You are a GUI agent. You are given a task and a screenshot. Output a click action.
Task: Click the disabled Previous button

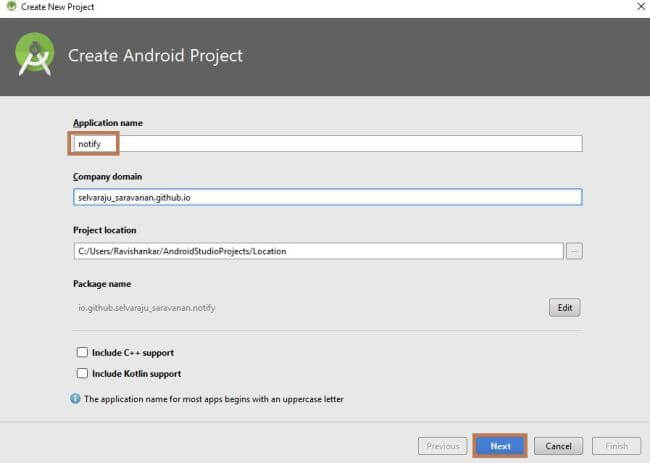tap(443, 446)
